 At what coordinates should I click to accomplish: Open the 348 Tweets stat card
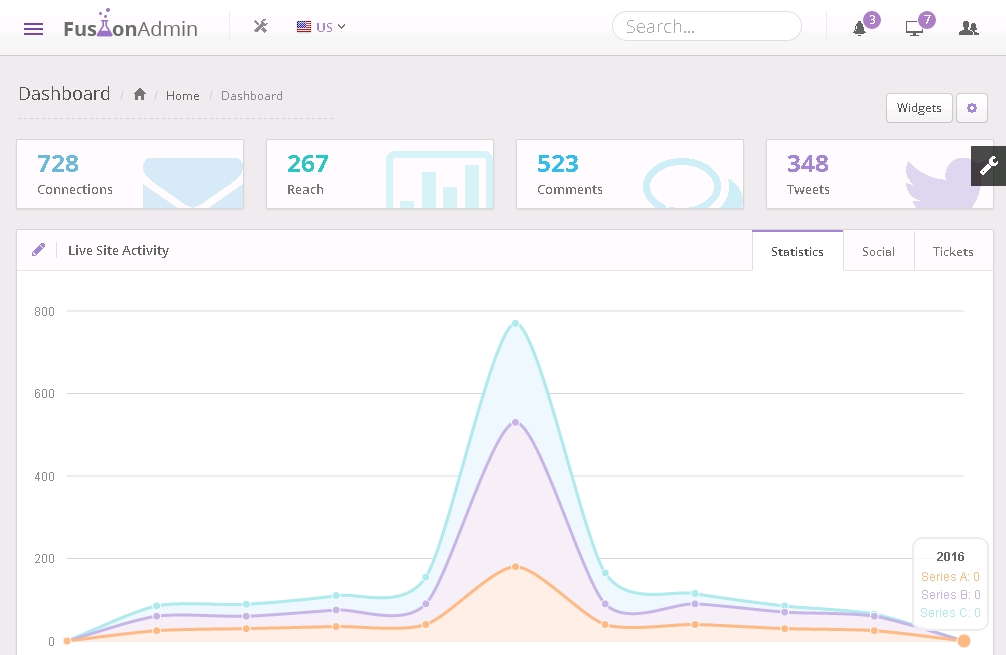(880, 174)
